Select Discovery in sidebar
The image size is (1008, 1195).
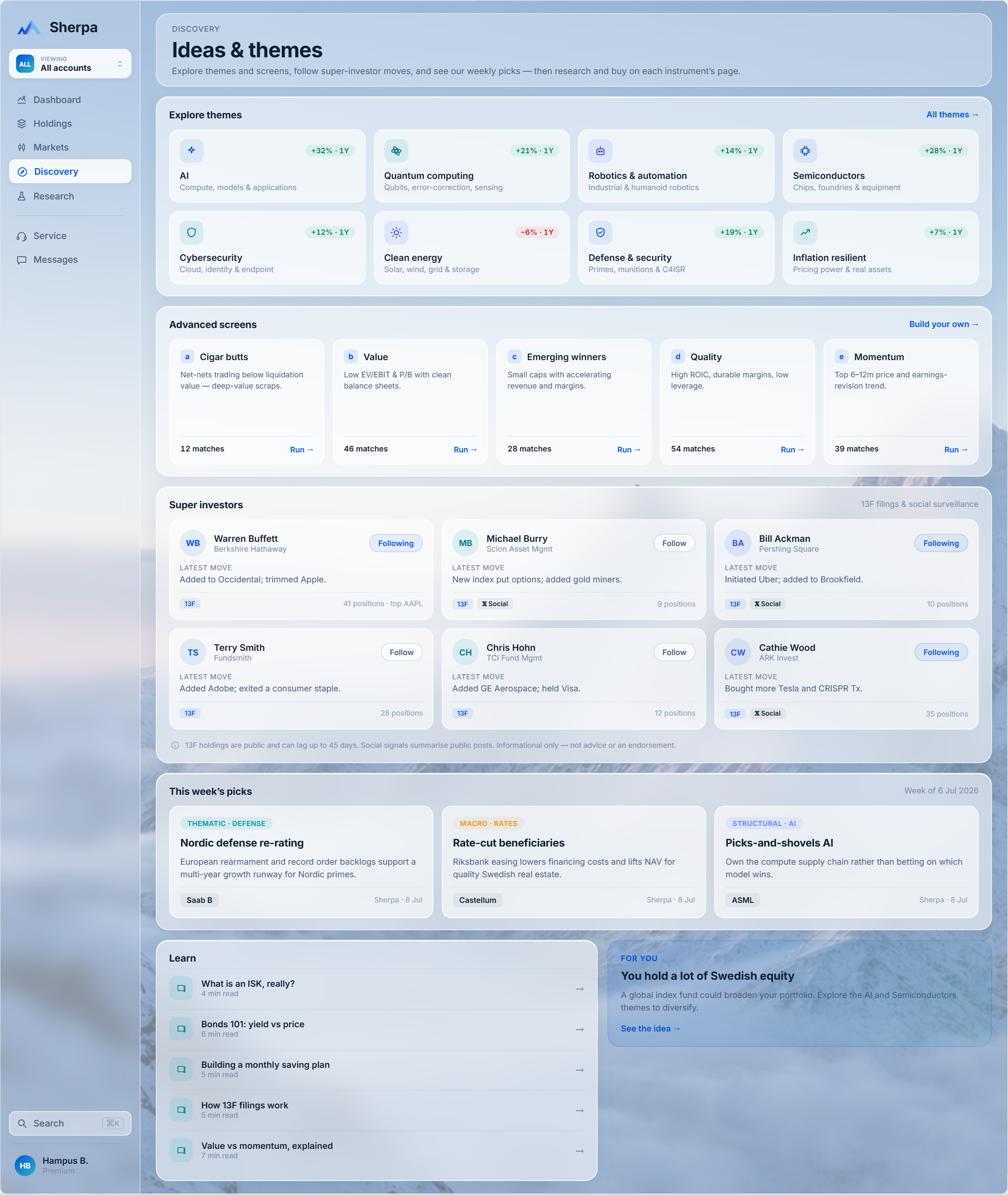point(70,171)
